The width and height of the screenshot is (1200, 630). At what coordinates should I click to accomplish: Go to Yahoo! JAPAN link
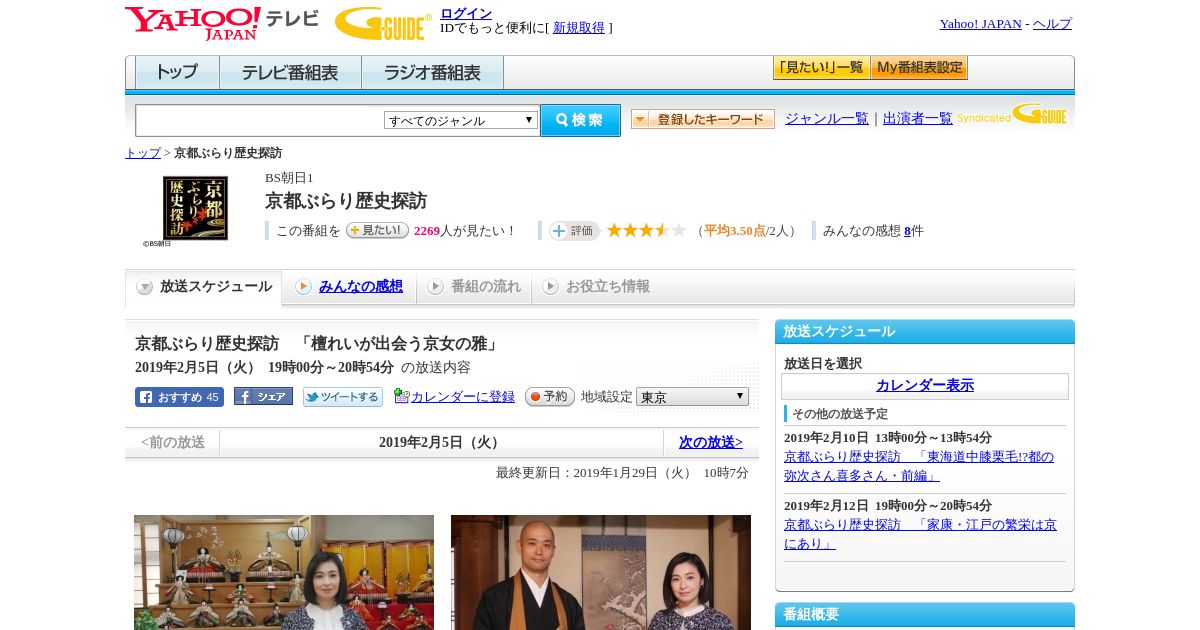[x=980, y=24]
